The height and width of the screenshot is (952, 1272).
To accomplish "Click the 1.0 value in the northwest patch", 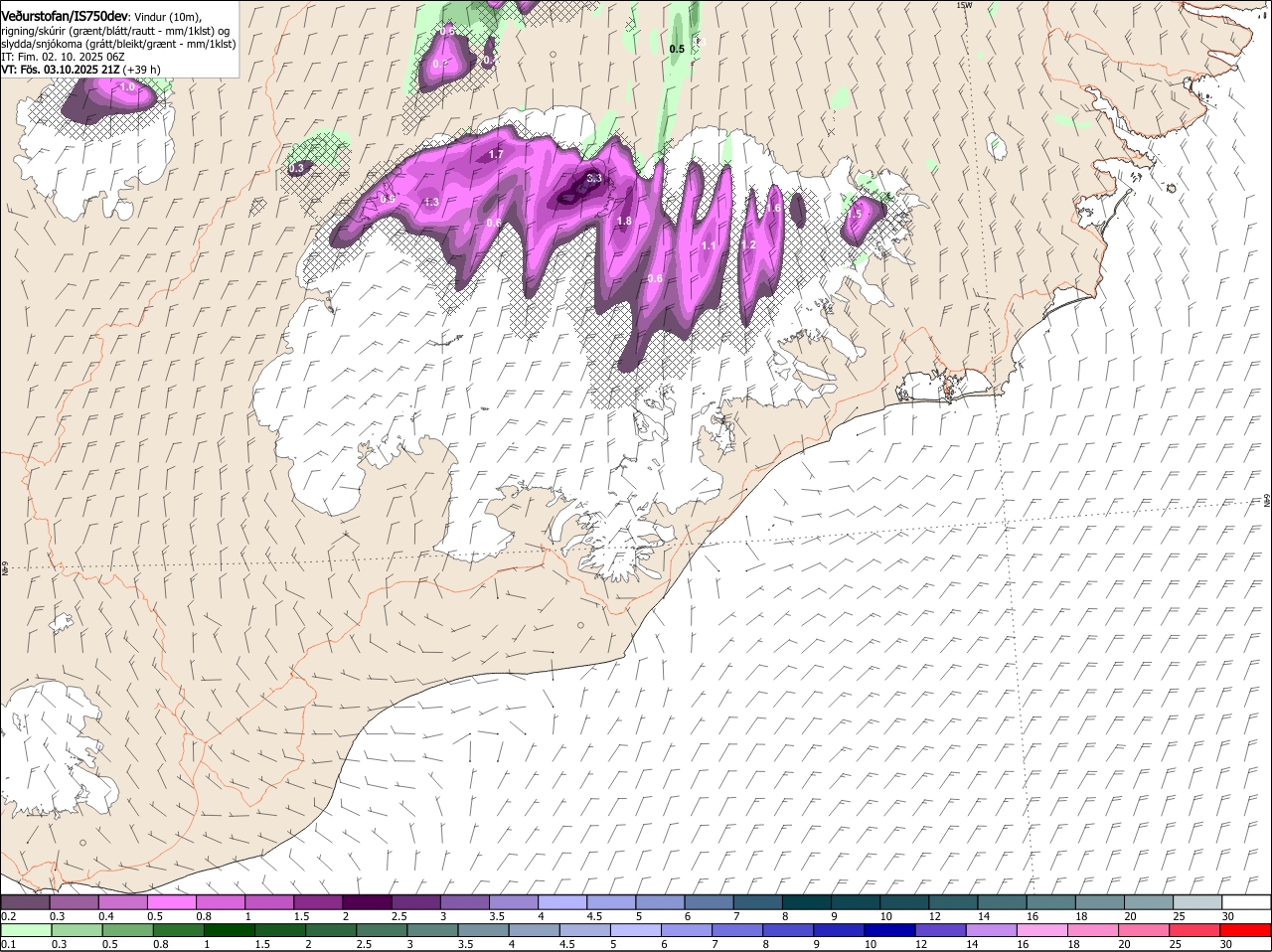I will coord(127,86).
